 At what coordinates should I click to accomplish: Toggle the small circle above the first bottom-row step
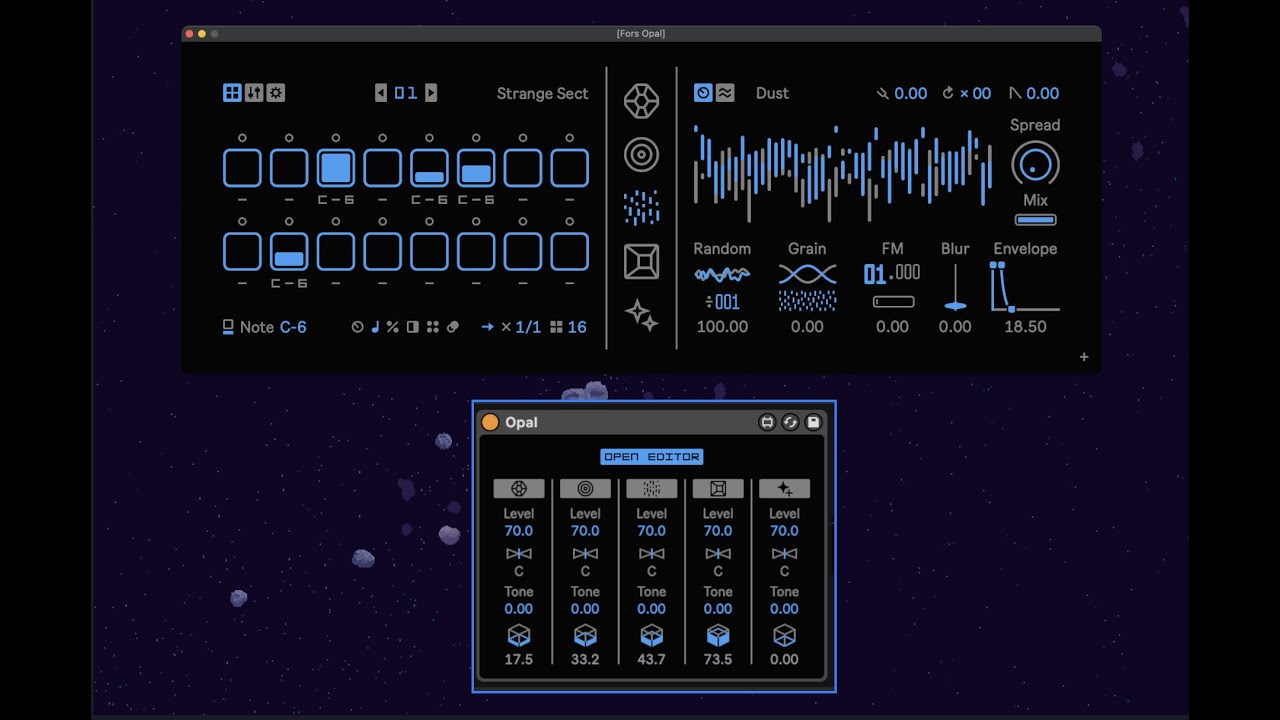tap(242, 221)
